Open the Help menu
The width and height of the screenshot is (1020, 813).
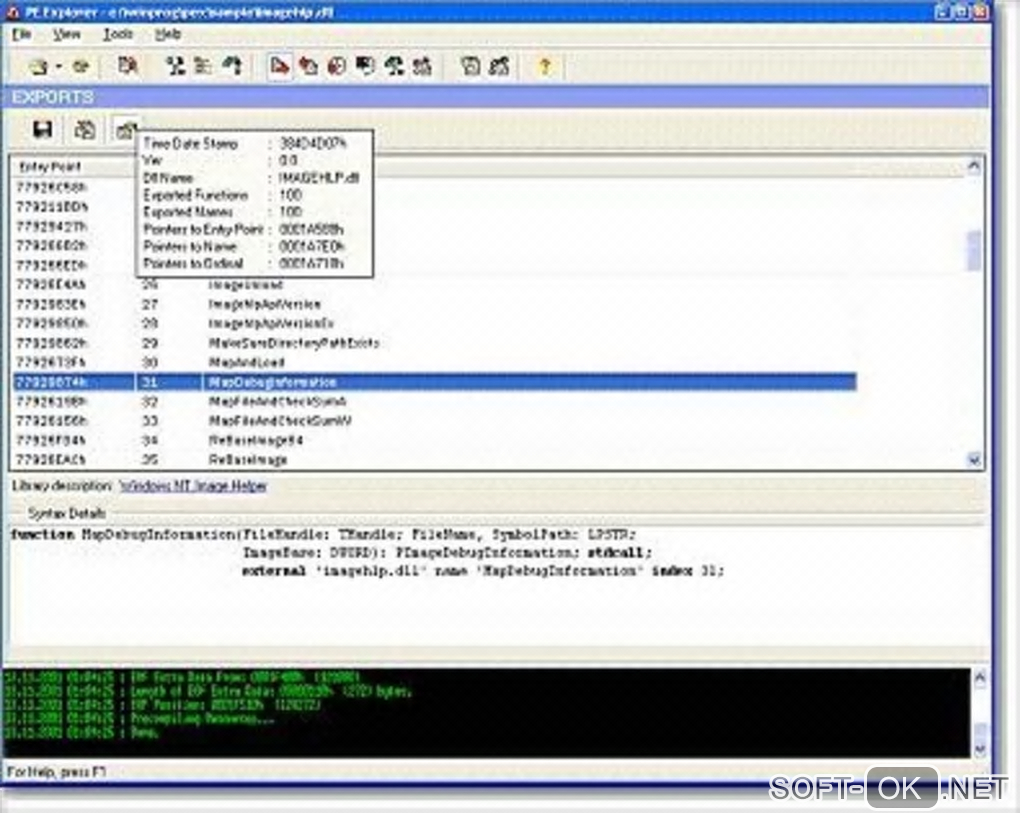point(168,34)
